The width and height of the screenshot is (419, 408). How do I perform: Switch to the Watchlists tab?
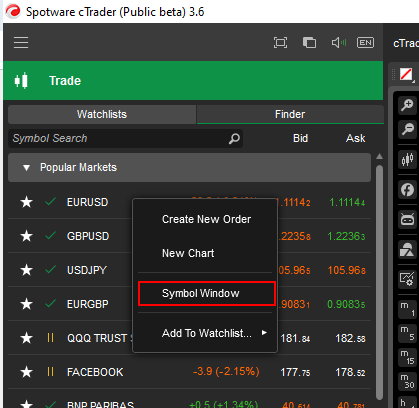click(x=102, y=114)
